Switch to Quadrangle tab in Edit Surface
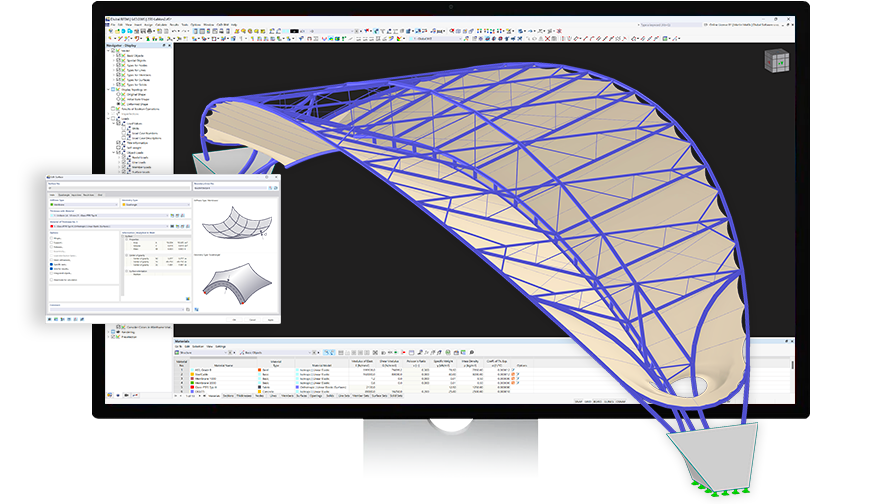Image resolution: width=896 pixels, height=504 pixels. [x=64, y=195]
